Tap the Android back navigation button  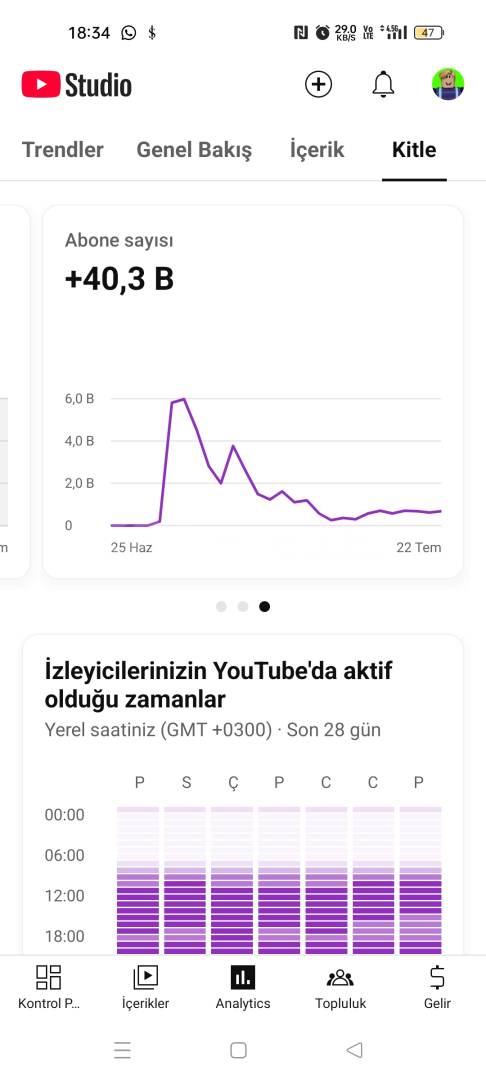(355, 1050)
